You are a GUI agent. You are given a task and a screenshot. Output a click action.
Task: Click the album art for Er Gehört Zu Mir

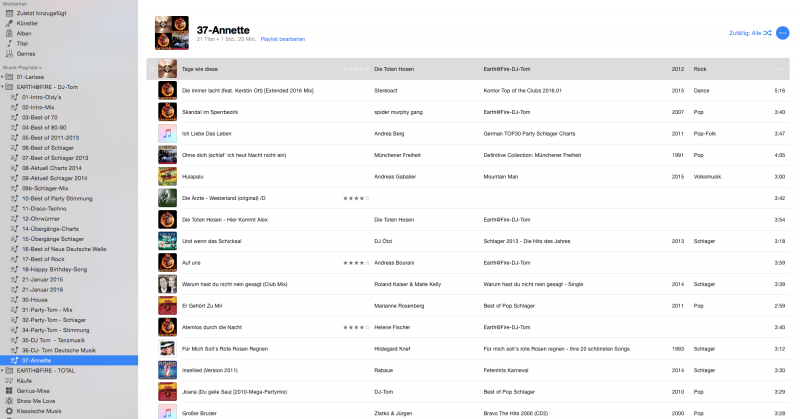167,306
